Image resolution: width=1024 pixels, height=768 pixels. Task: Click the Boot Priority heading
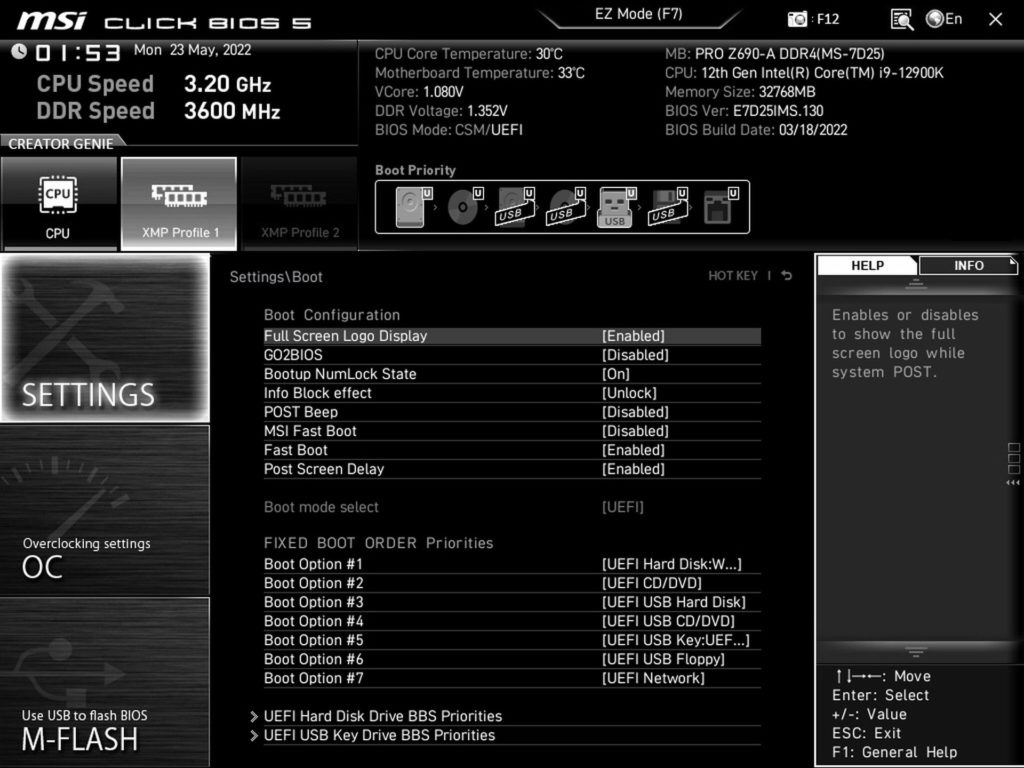(x=415, y=170)
